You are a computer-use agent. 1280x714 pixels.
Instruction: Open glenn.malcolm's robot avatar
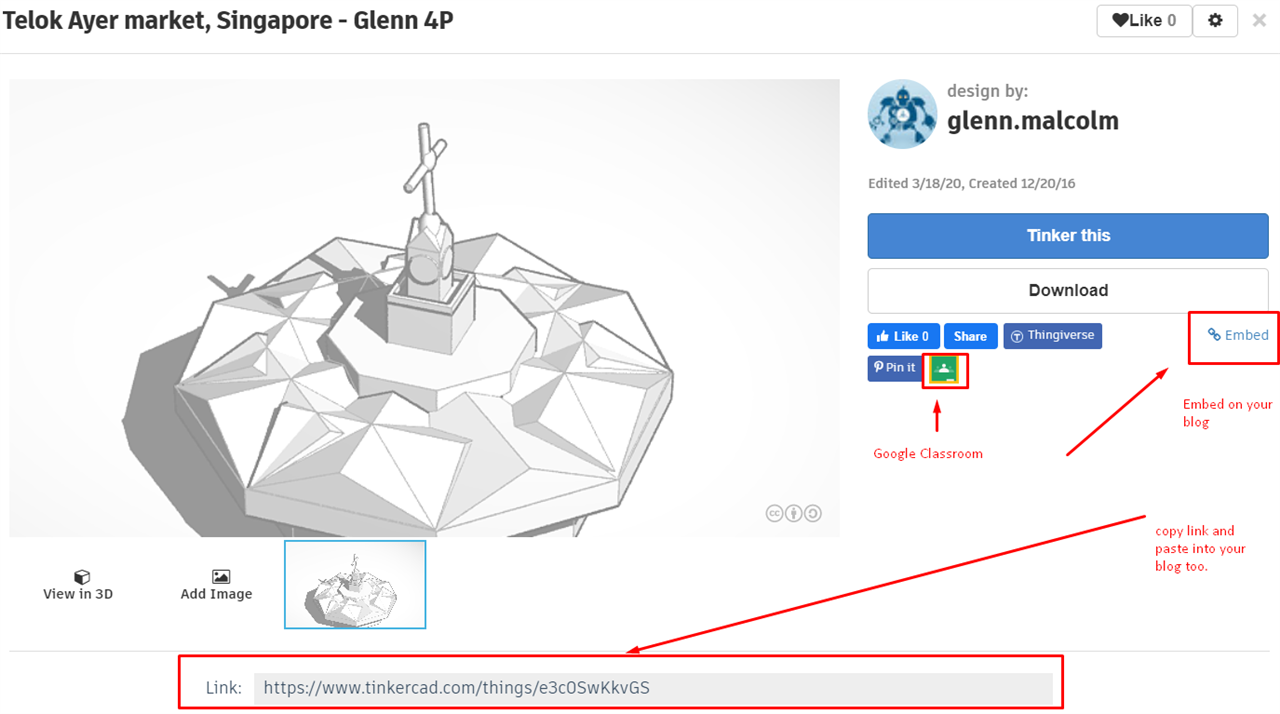coord(903,114)
